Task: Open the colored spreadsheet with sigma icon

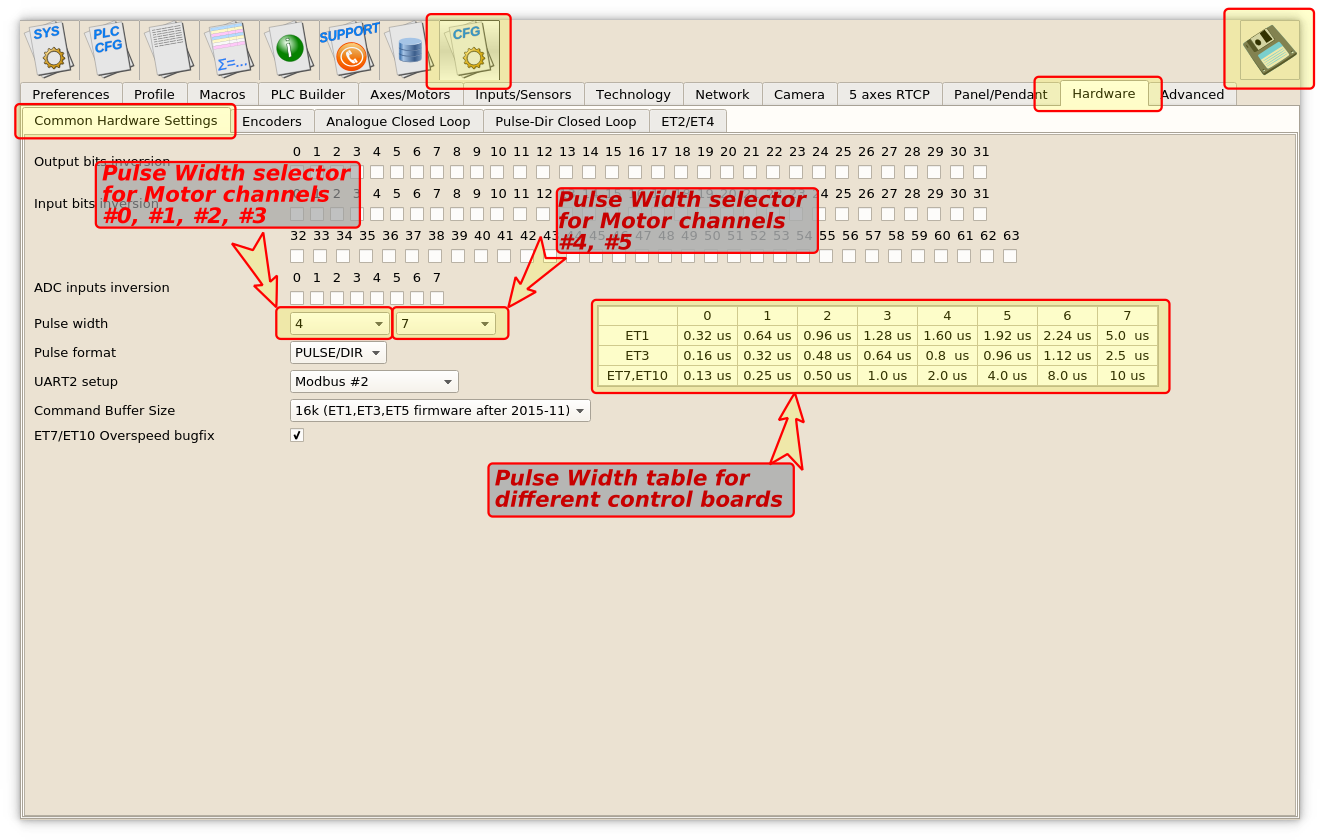Action: pos(229,49)
